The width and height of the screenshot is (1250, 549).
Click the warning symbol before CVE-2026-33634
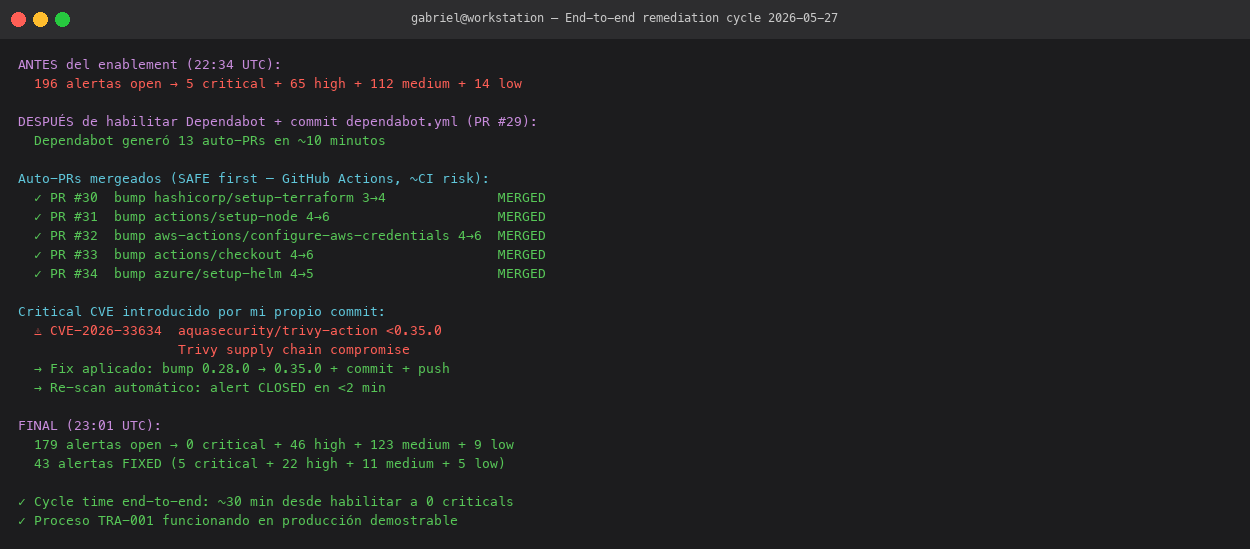(x=38, y=331)
